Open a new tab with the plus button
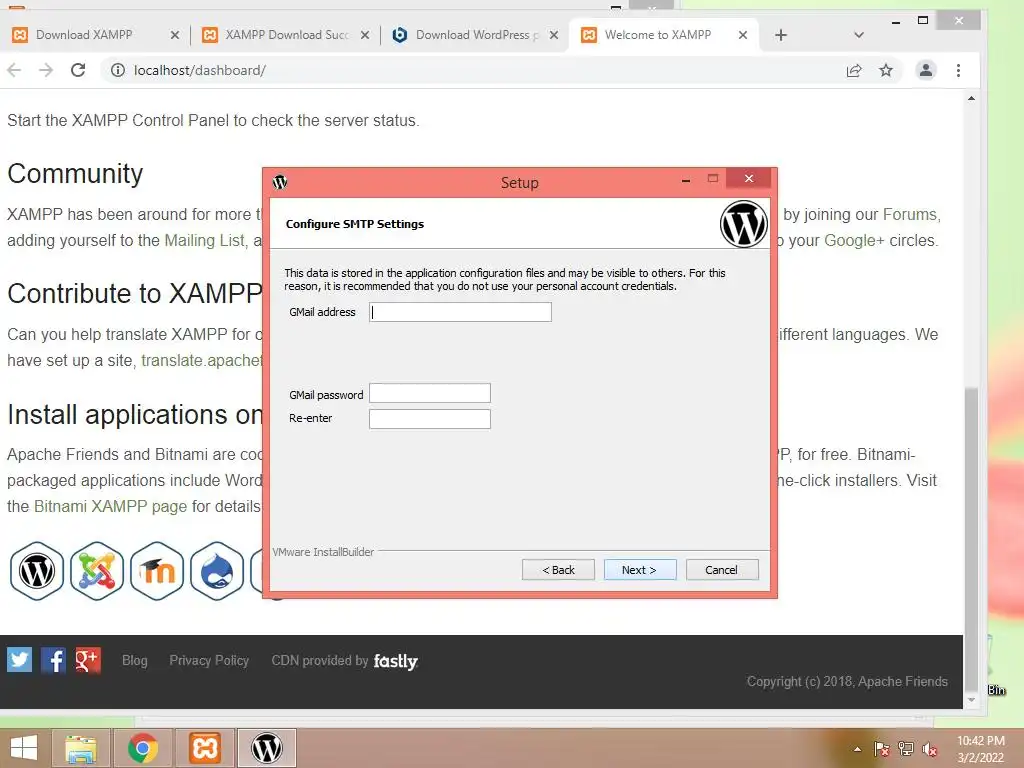The width and height of the screenshot is (1024, 768). (780, 35)
